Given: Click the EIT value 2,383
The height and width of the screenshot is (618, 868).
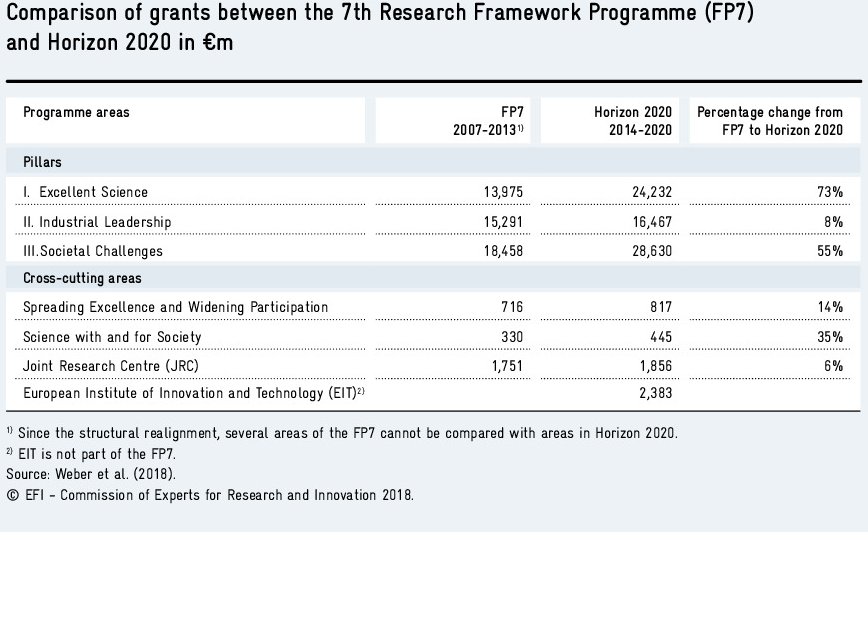Looking at the screenshot, I should [x=655, y=394].
